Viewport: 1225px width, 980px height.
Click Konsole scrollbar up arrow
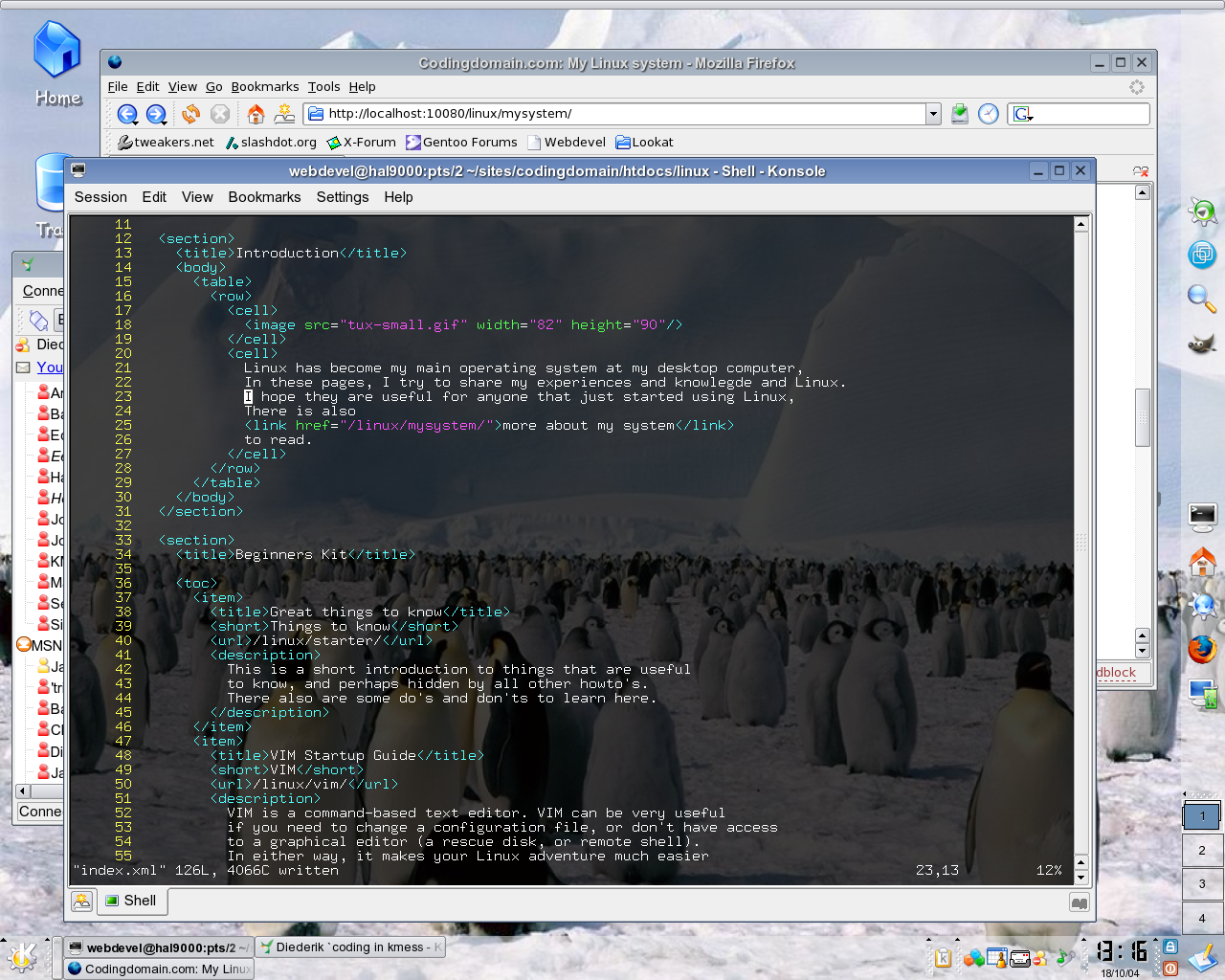coord(1081,224)
